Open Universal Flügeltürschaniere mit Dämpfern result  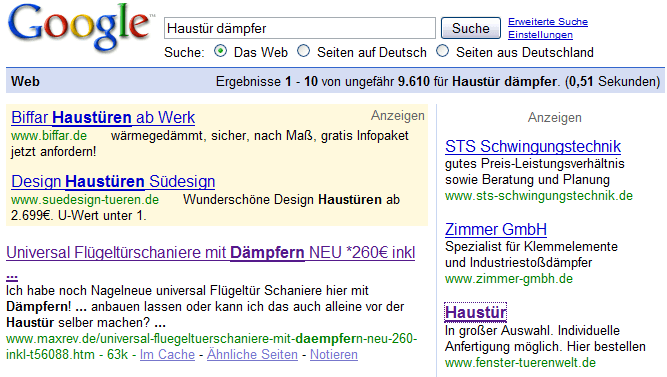pos(211,253)
